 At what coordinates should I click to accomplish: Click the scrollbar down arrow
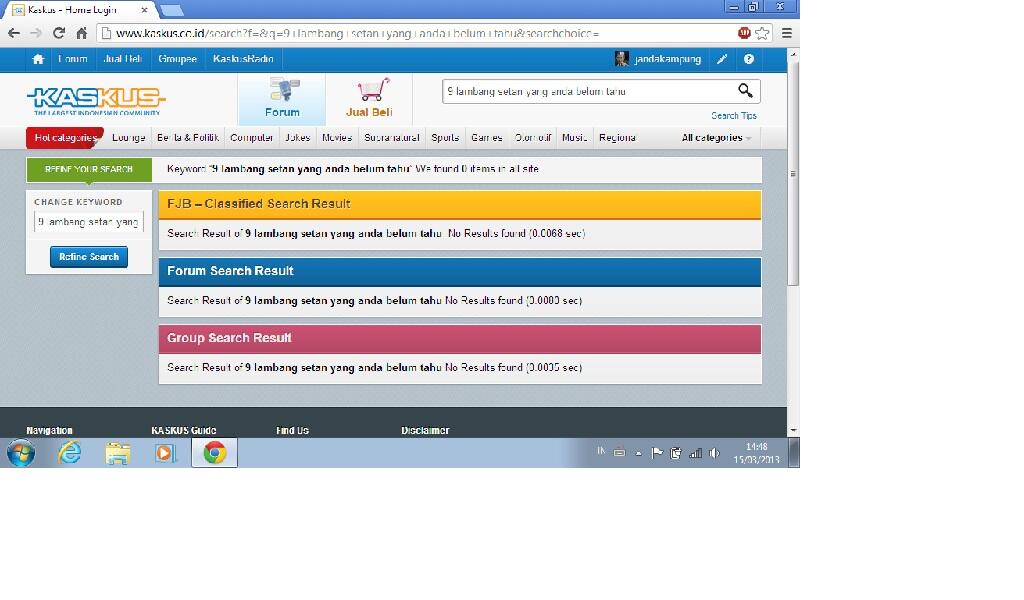click(x=793, y=431)
